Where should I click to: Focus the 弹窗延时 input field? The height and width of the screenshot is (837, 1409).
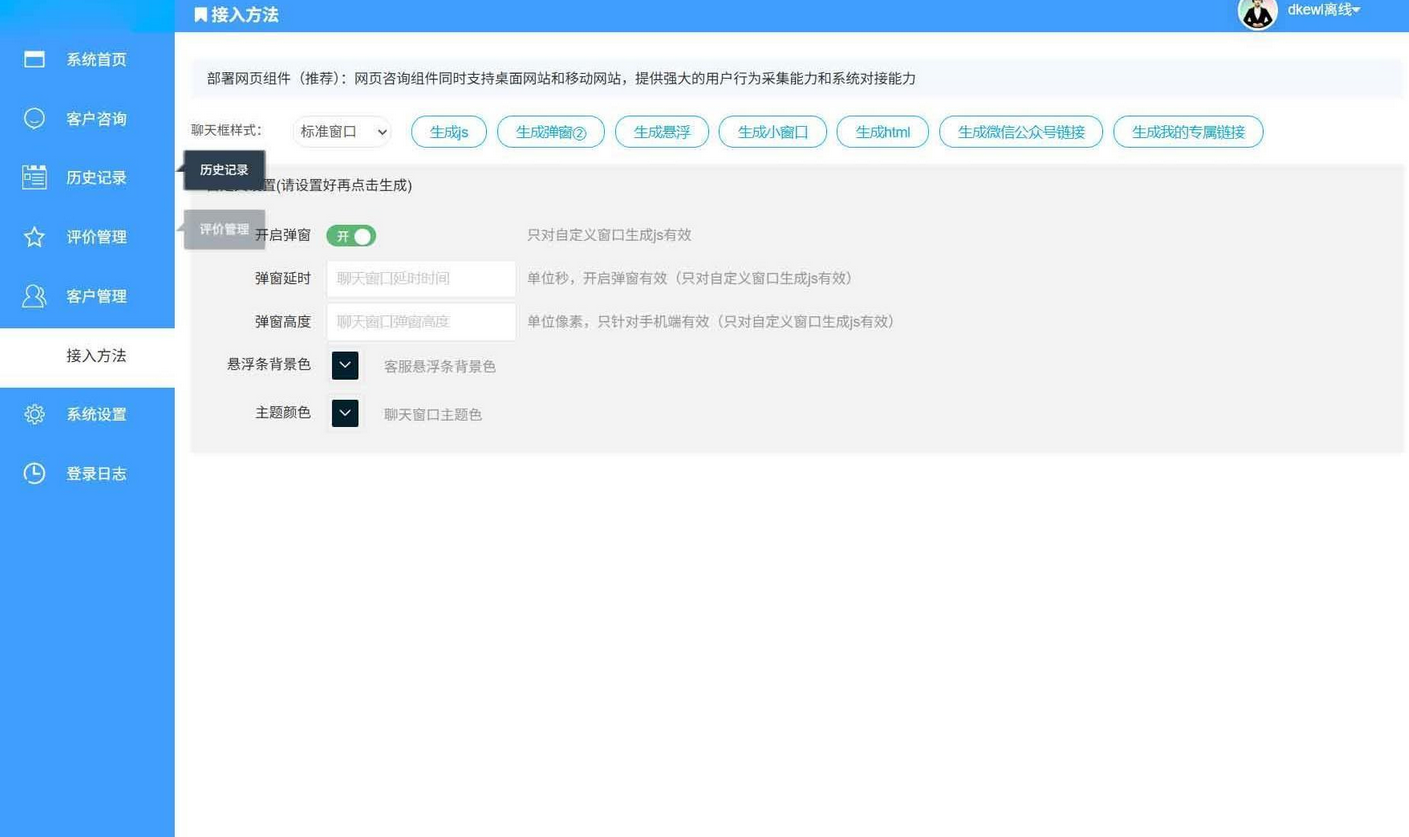point(421,278)
